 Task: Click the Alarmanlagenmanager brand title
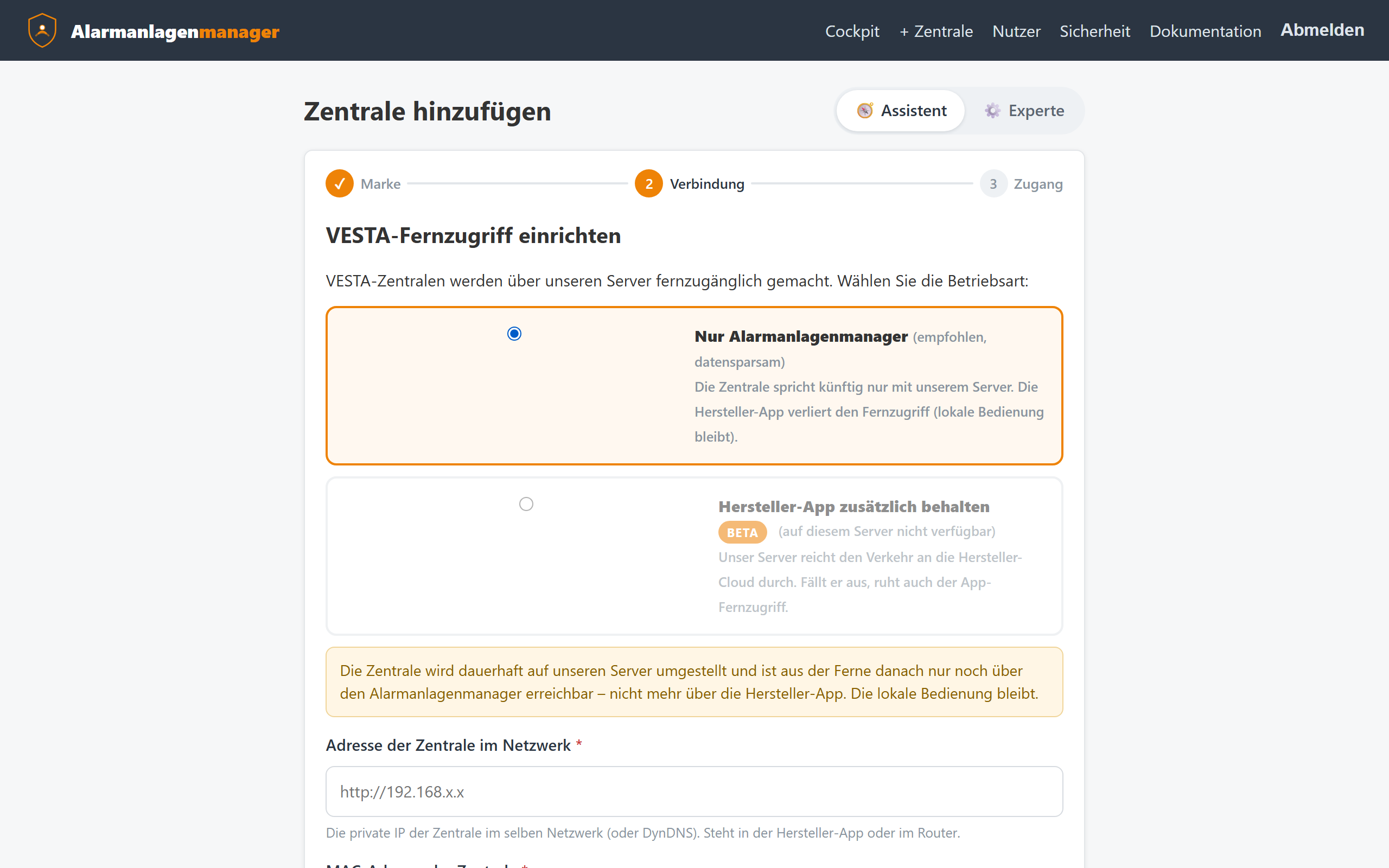175,31
